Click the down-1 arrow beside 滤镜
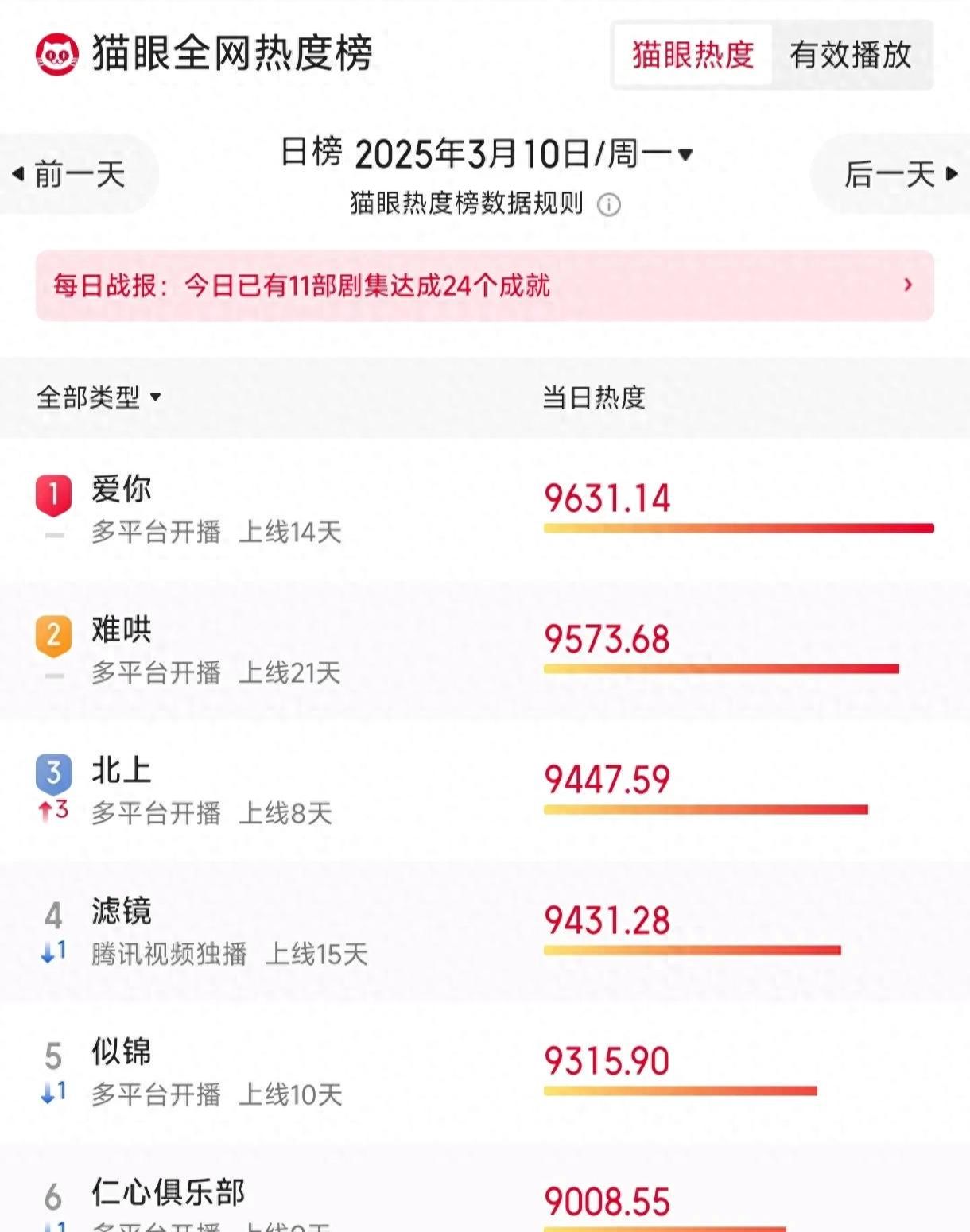970x1232 pixels. tap(48, 951)
